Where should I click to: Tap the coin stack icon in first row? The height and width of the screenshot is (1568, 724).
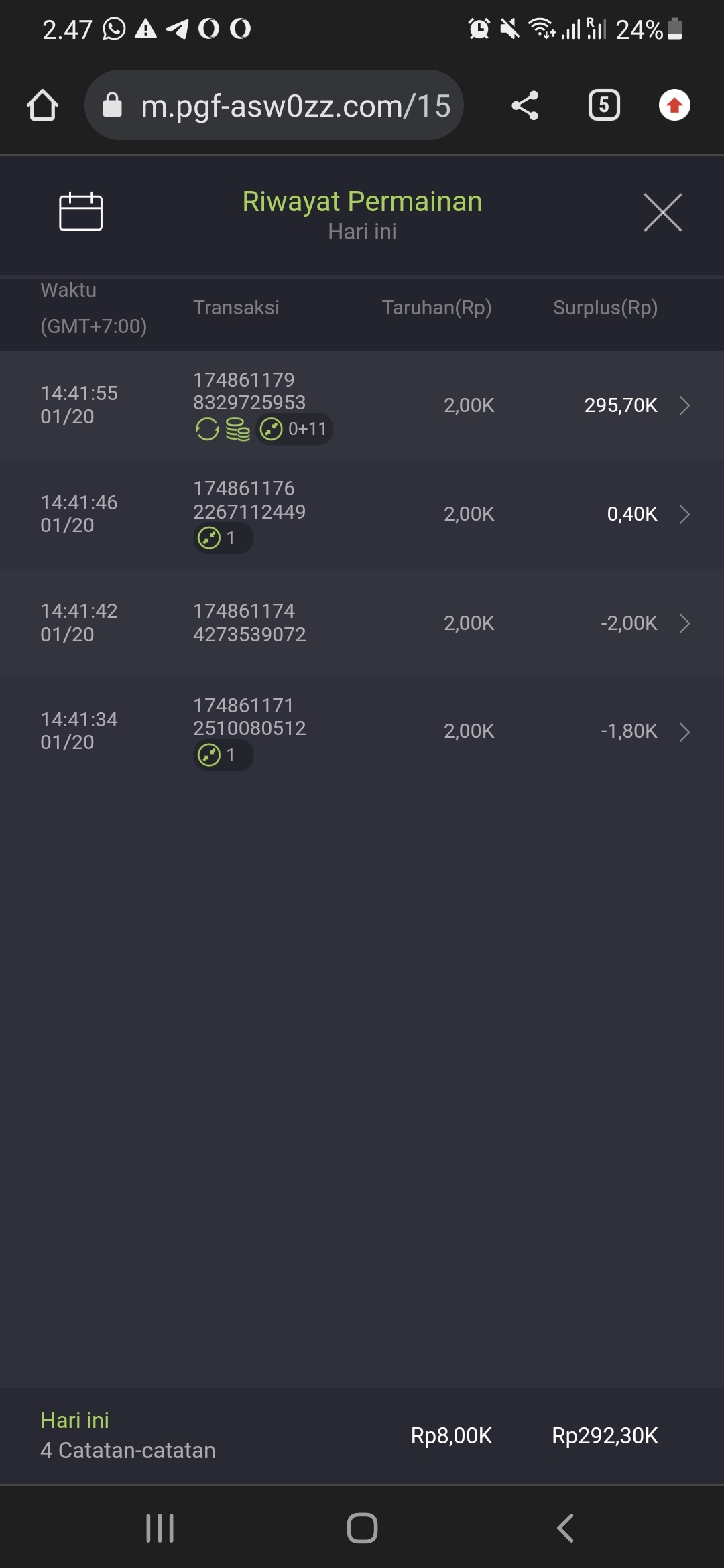point(237,429)
